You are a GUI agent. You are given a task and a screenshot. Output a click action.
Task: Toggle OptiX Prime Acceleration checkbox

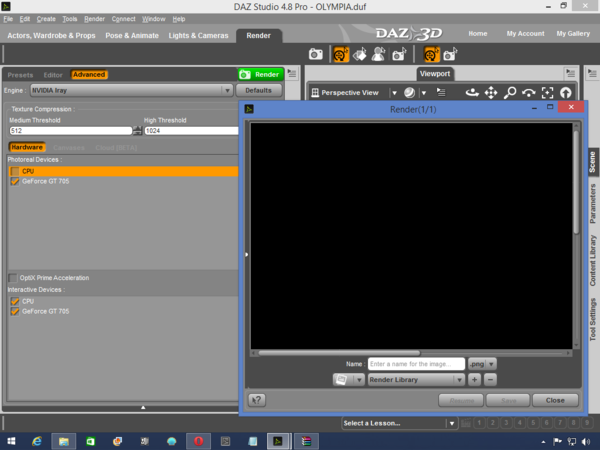tap(13, 278)
